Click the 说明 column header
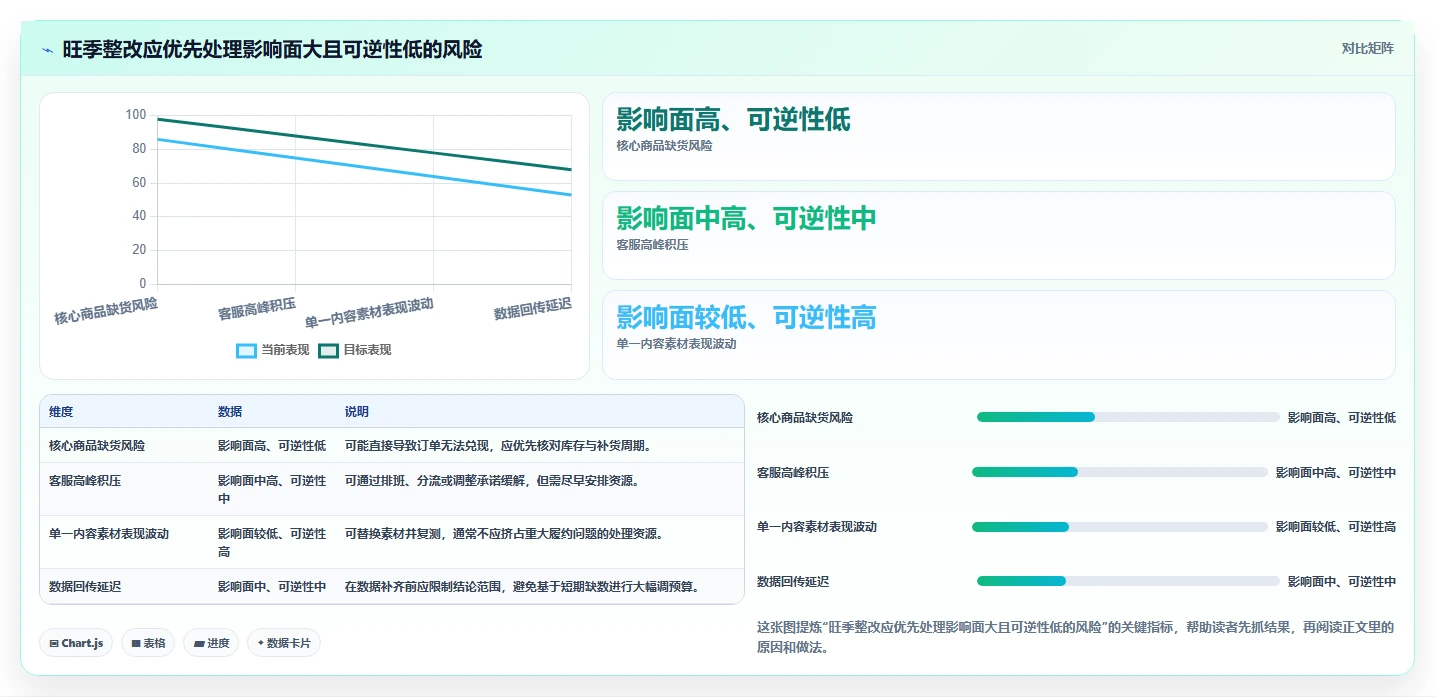Screen dimensions: 1435x697 click(x=357, y=412)
